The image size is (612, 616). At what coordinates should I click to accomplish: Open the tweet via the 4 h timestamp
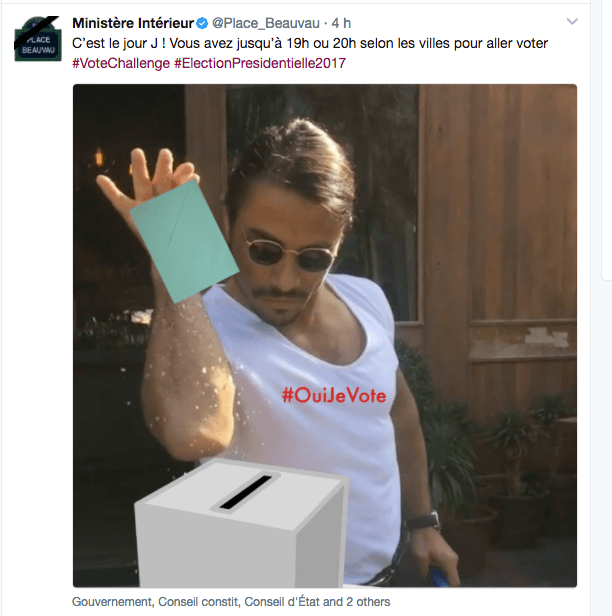tap(341, 24)
